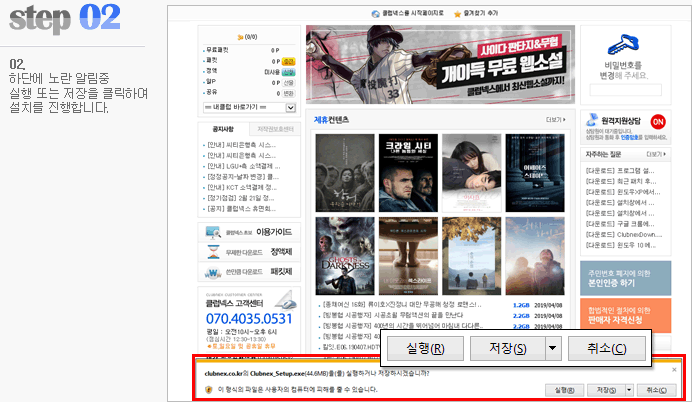Open the dropdown arrow beside magnified 저장(S)

click(553, 349)
